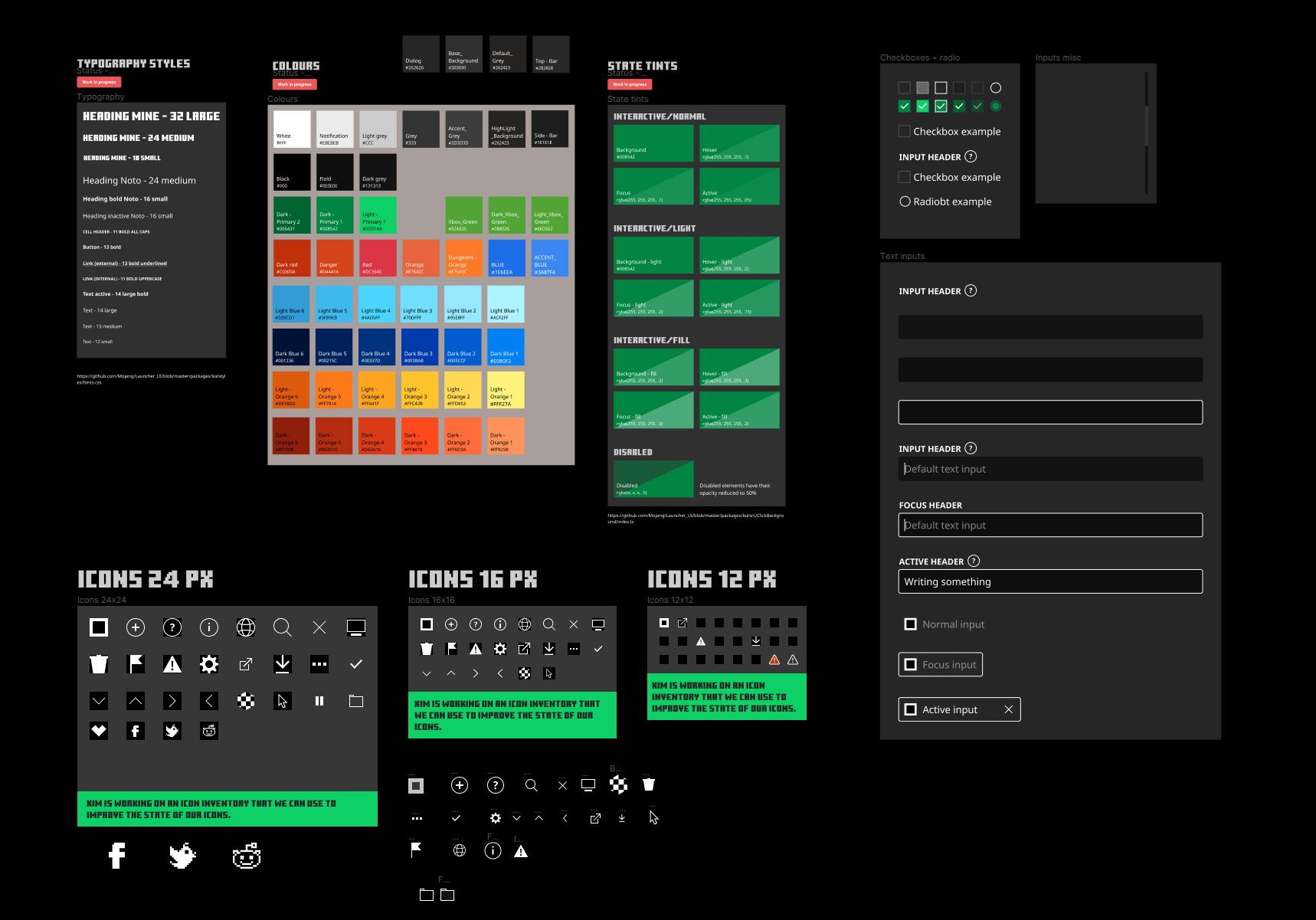
Task: Toggle the checkbox in the Normal input row
Action: (x=911, y=624)
